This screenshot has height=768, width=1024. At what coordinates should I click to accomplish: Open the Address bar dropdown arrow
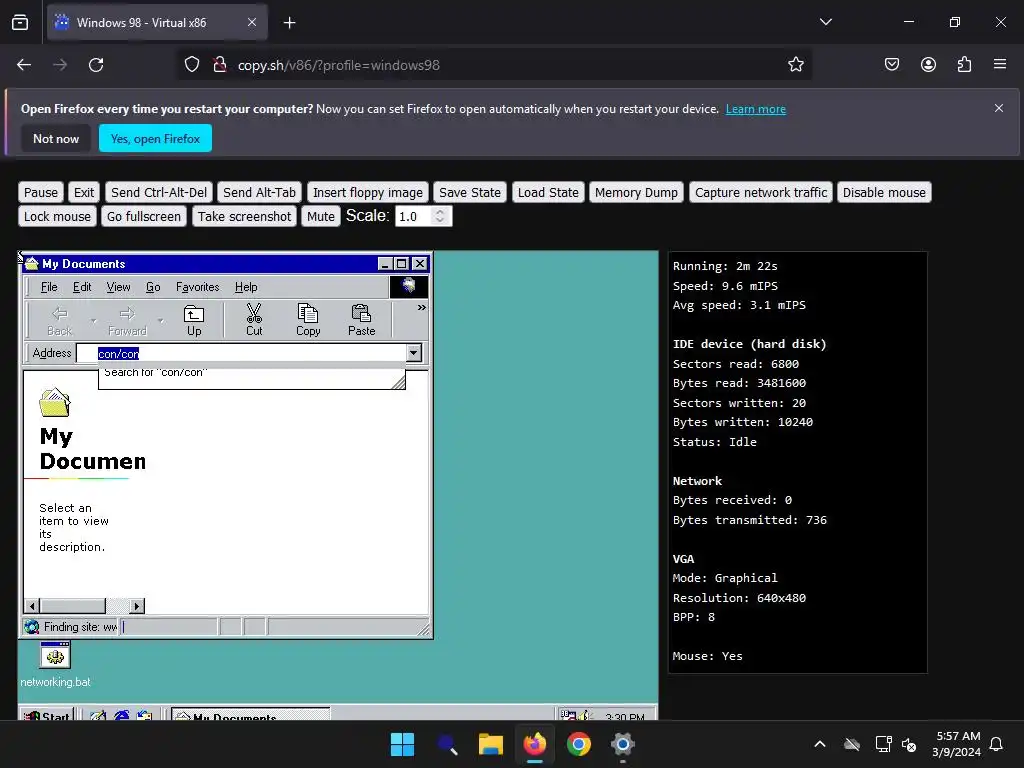coord(413,353)
